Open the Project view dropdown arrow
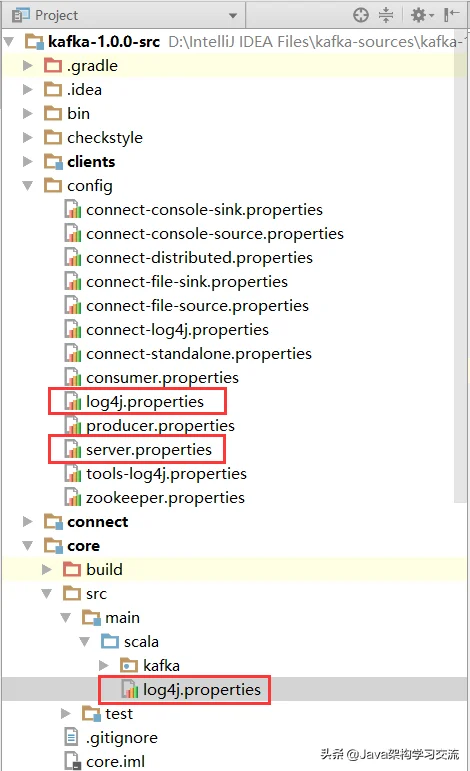470x771 pixels. (x=233, y=16)
